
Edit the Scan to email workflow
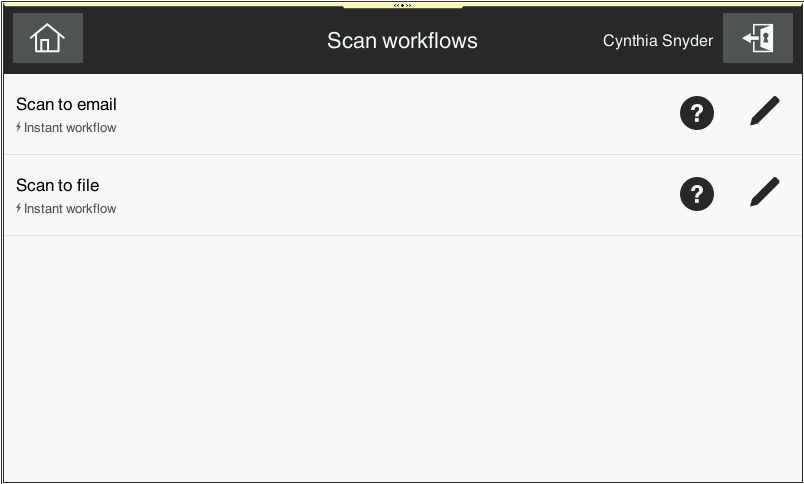point(764,112)
